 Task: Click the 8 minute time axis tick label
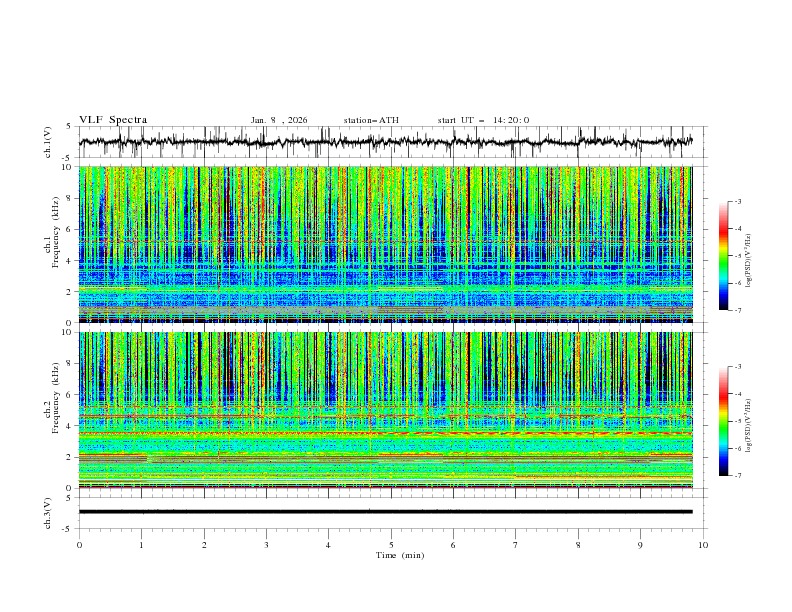point(578,545)
